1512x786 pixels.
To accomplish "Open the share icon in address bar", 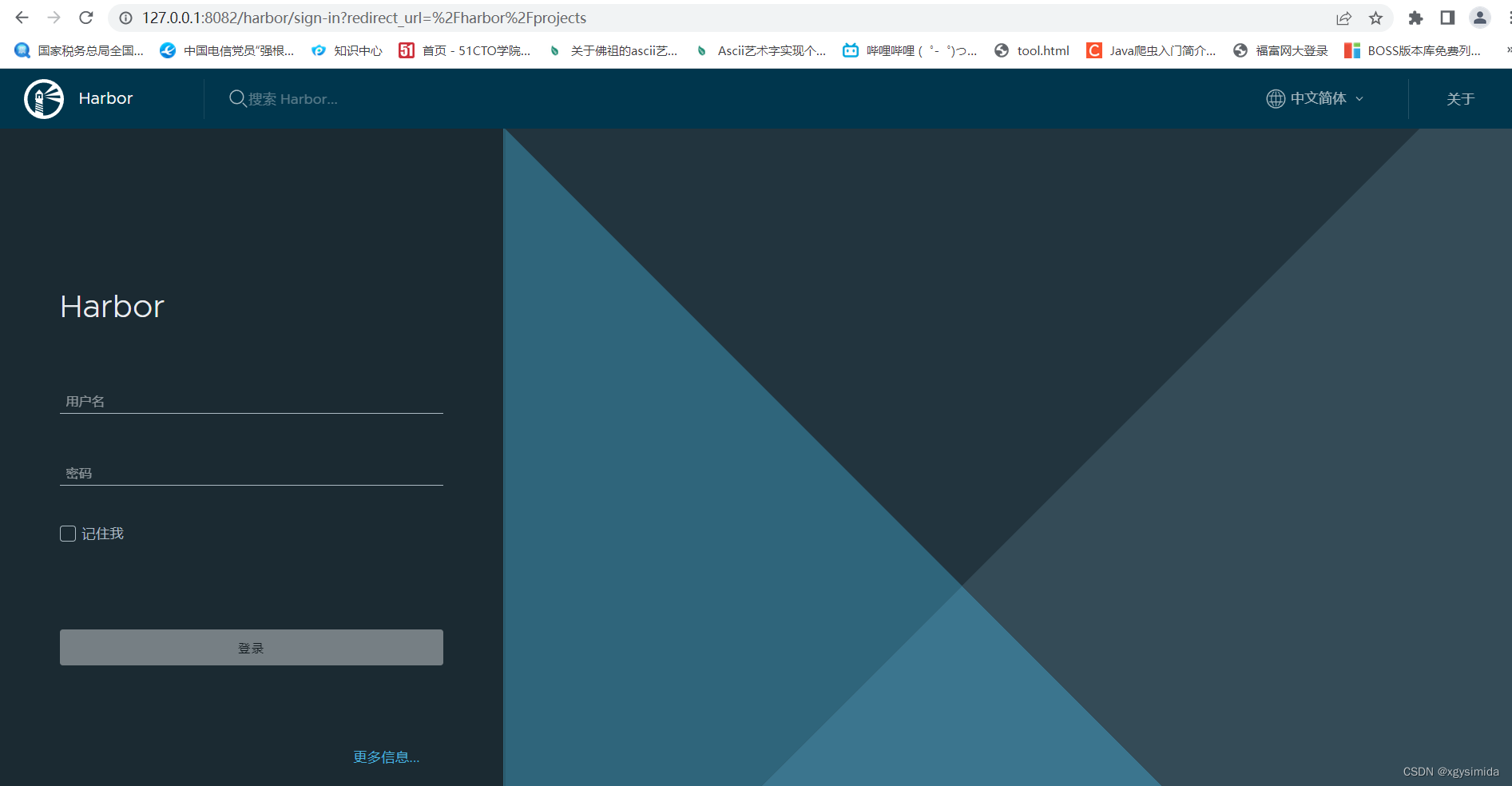I will (1344, 18).
